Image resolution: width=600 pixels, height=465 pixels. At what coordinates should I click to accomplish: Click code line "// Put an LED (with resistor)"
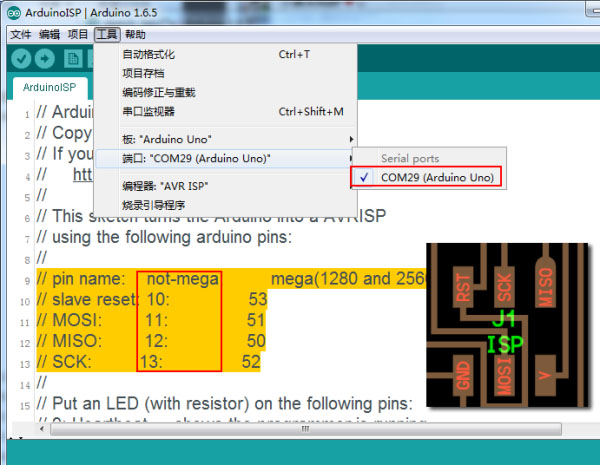[225, 403]
